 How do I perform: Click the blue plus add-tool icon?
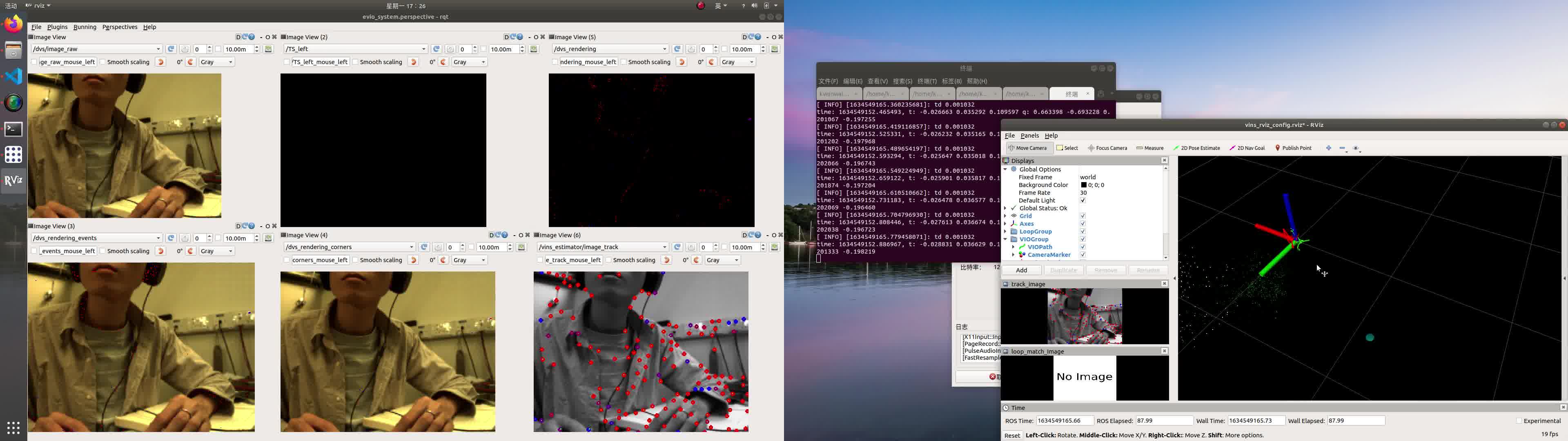pos(1329,148)
